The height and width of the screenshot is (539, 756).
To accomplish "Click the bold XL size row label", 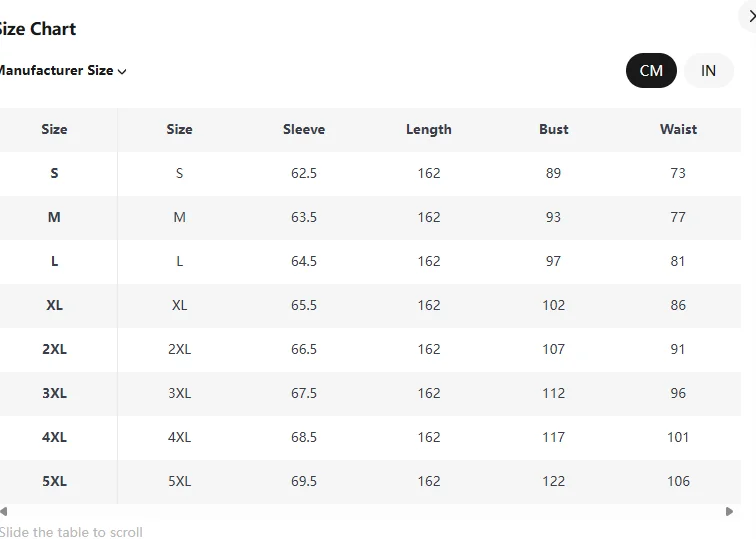I will pos(54,305).
